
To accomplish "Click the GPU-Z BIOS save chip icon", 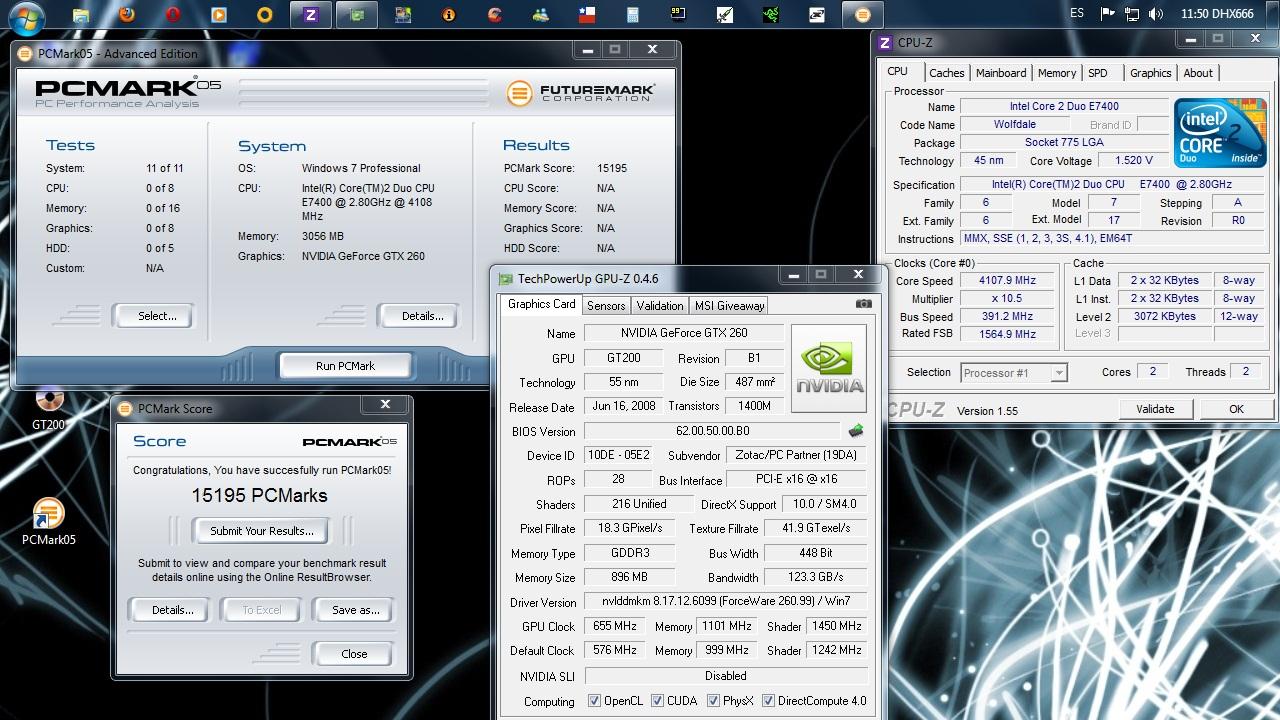I will (856, 431).
